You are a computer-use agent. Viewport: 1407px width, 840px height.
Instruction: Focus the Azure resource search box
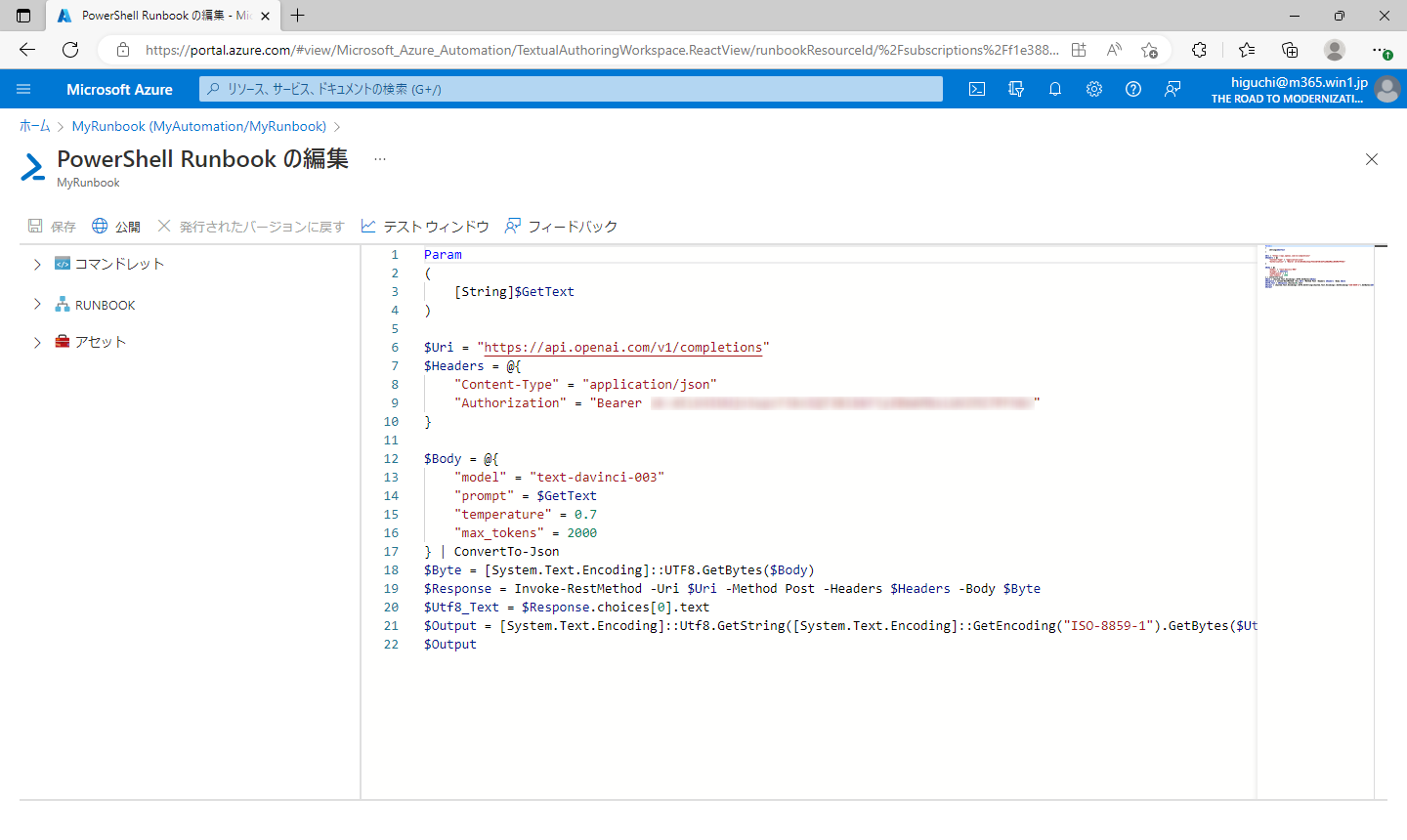click(572, 89)
